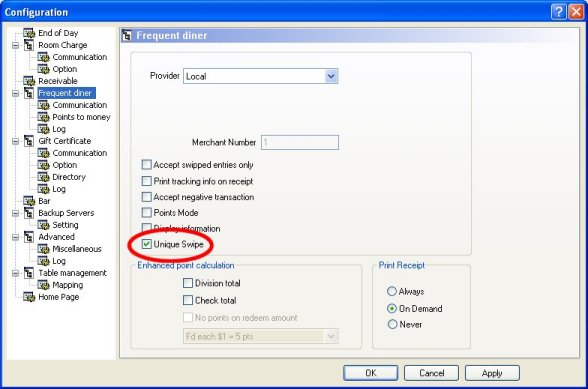The image size is (588, 389).
Task: Check Accept negative transaction option
Action: pos(147,197)
